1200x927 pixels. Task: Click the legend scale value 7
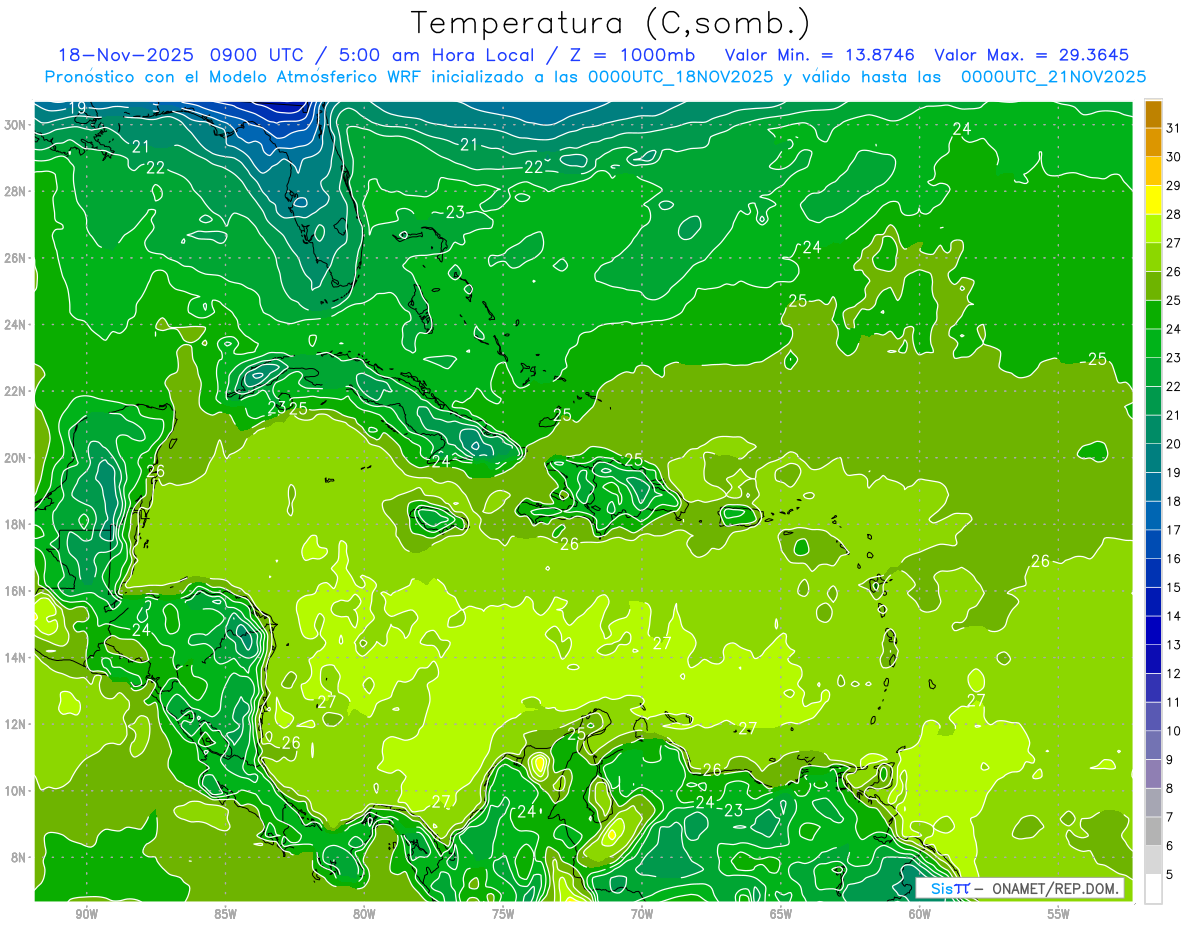(1170, 817)
